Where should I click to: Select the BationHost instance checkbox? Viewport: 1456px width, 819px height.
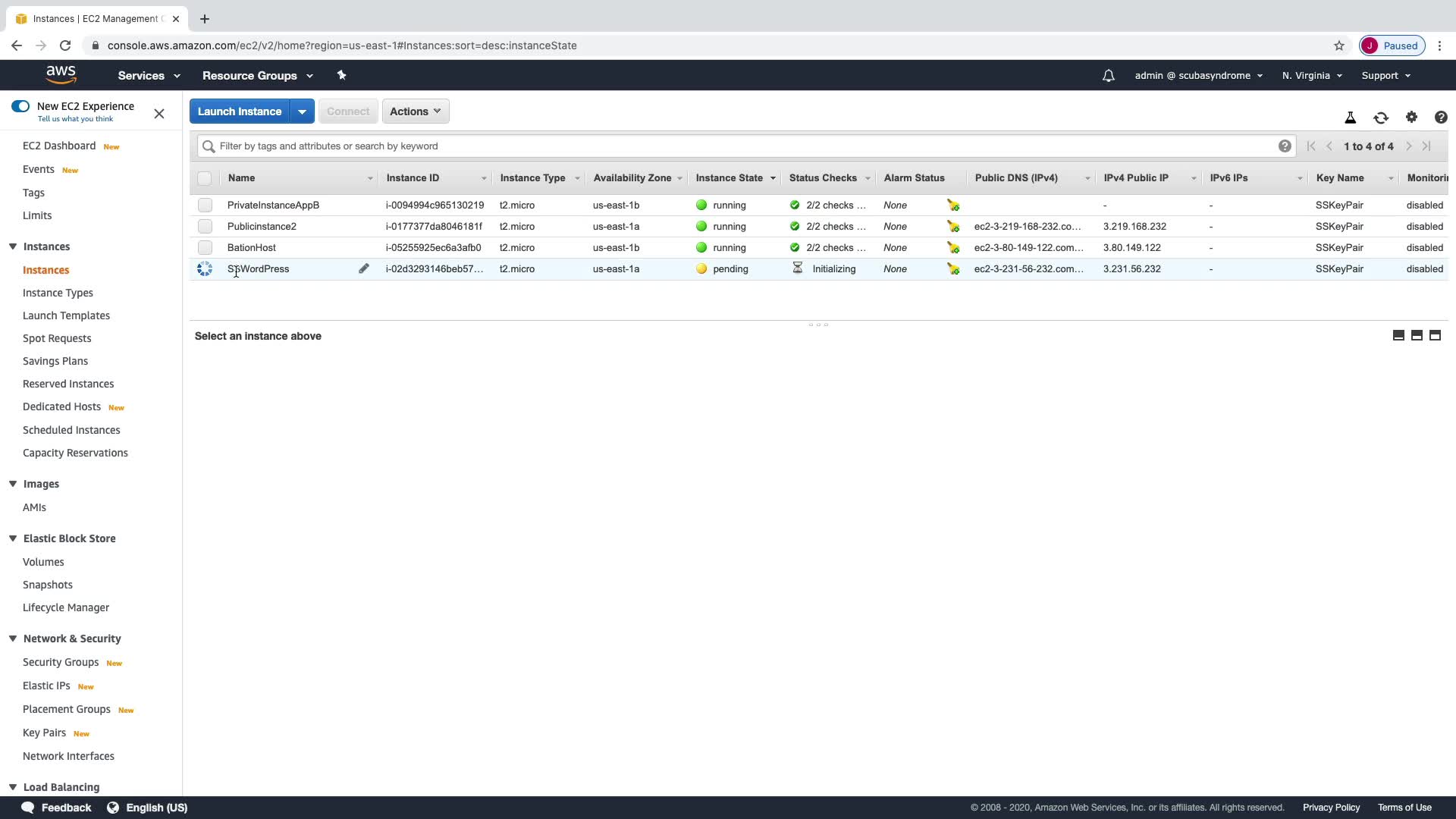tap(205, 248)
